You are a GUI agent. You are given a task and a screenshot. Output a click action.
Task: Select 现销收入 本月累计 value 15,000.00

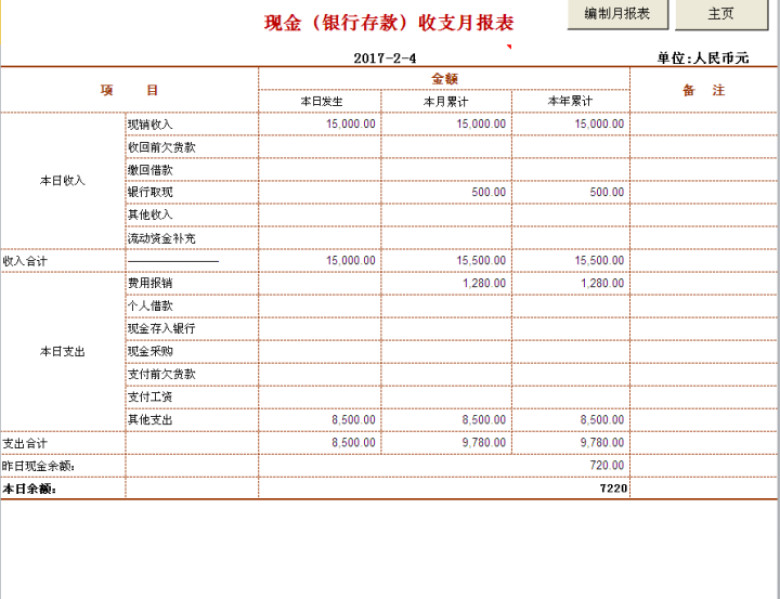[x=481, y=124]
